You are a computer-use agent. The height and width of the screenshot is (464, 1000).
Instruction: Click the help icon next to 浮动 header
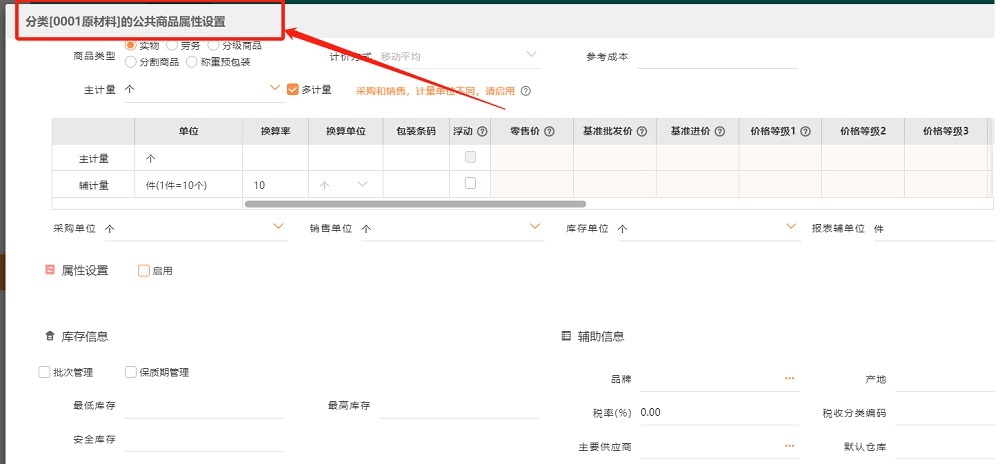click(482, 132)
